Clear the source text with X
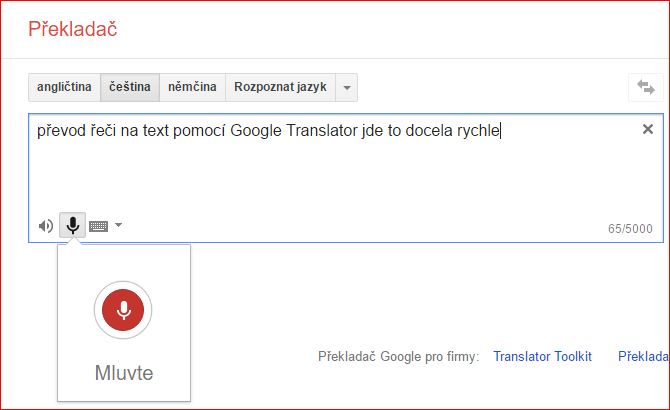The width and height of the screenshot is (670, 410). click(x=648, y=129)
